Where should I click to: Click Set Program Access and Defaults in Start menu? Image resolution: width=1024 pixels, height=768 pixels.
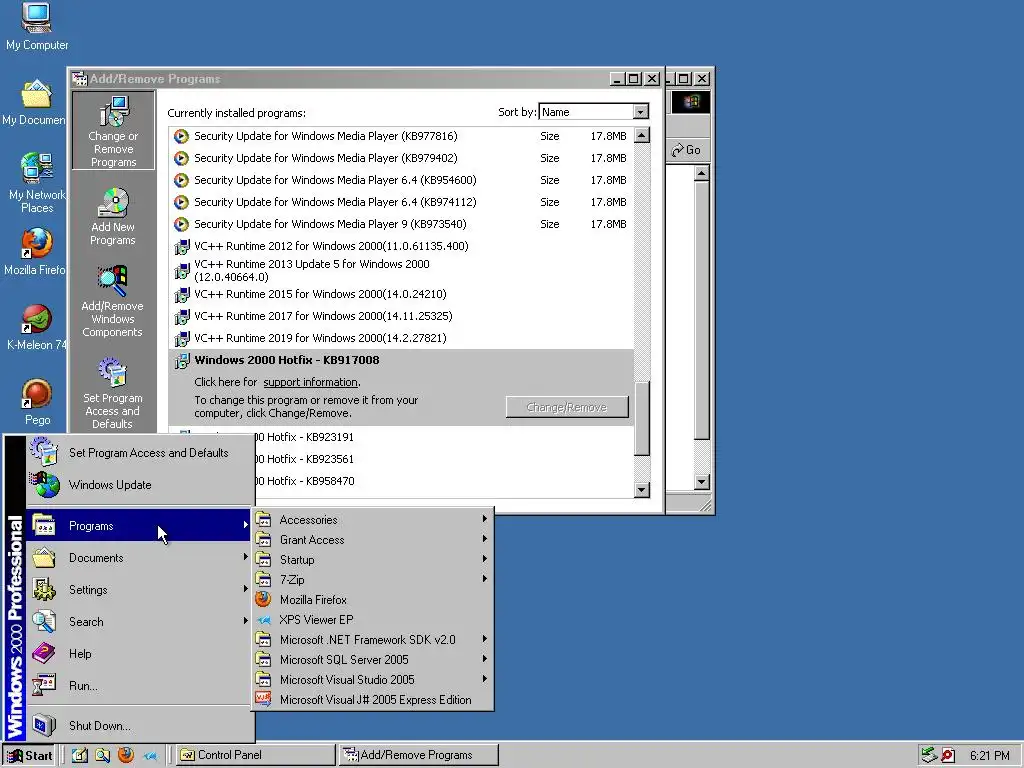139,453
